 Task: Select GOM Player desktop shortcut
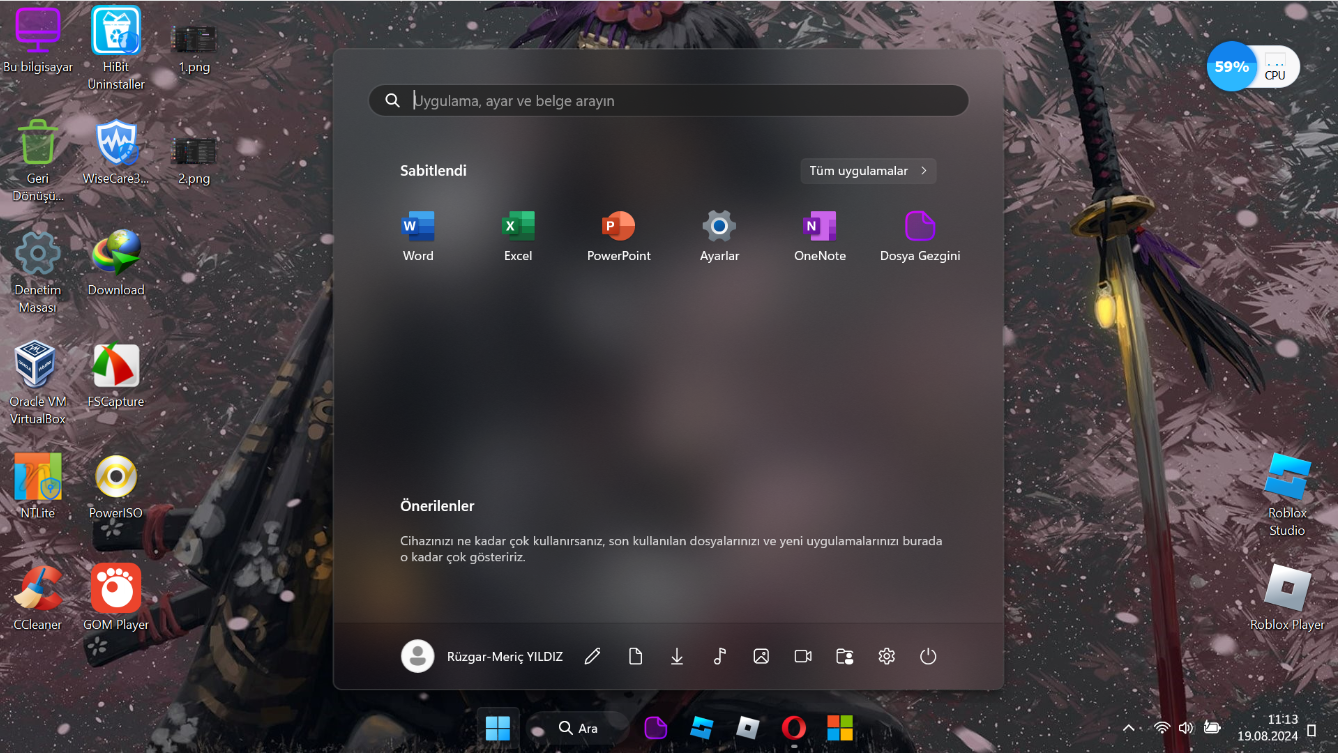(x=116, y=598)
